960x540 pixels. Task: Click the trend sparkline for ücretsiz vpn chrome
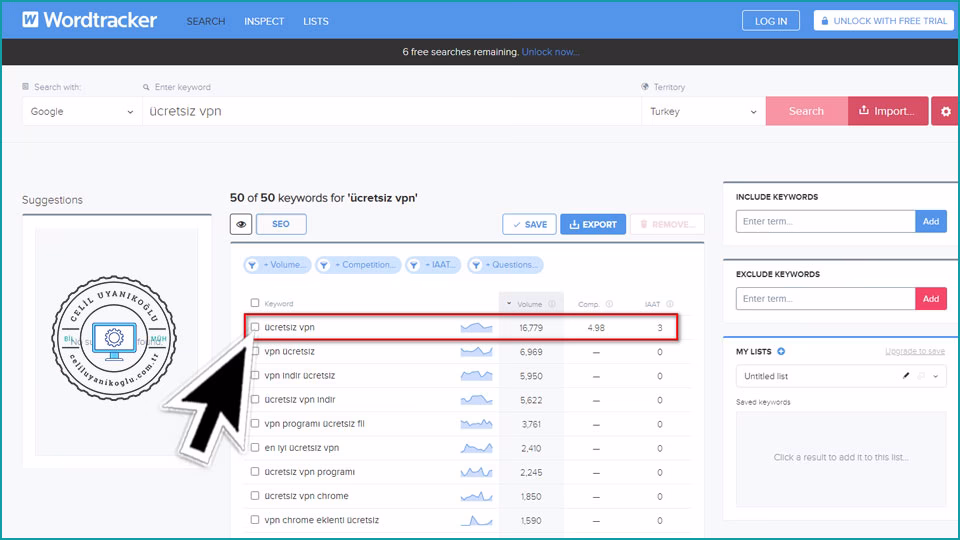(x=476, y=496)
